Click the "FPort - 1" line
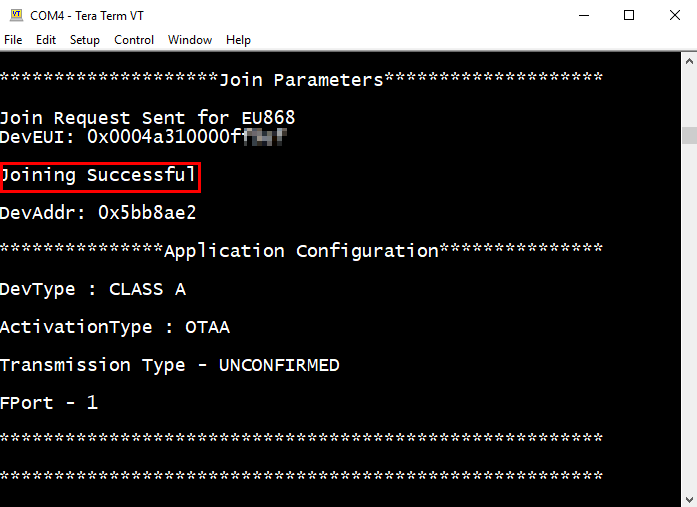 49,403
